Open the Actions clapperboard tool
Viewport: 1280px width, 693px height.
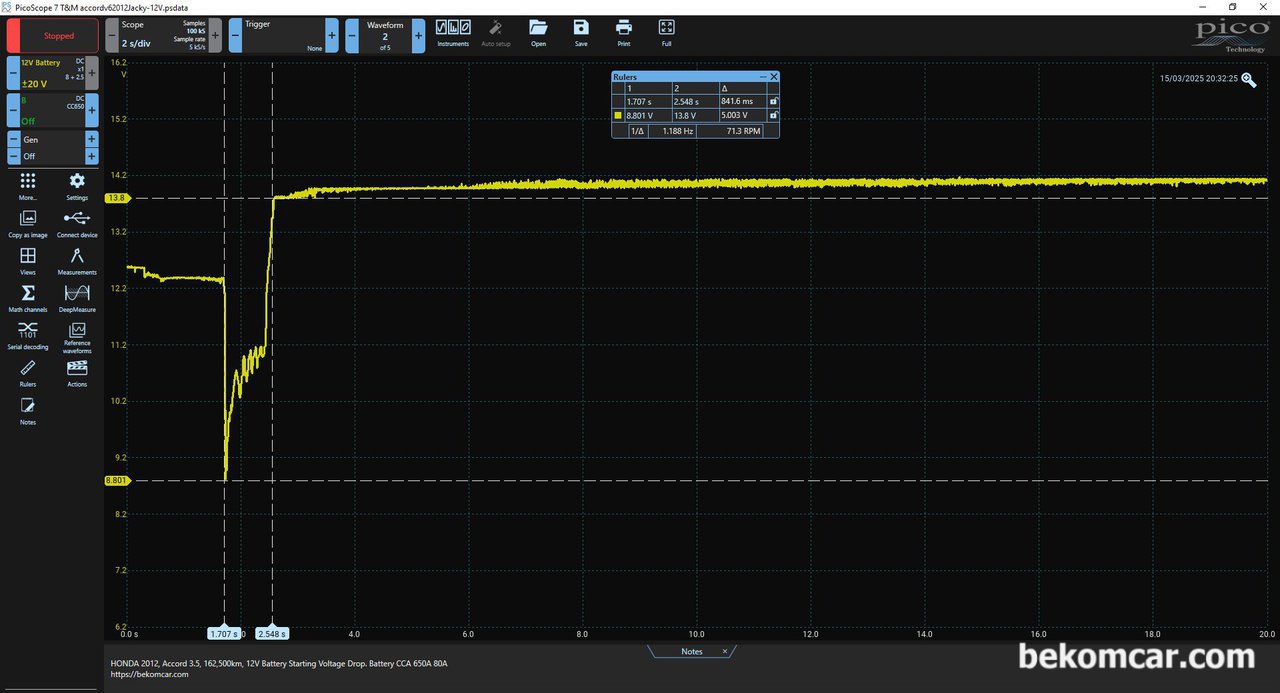(77, 374)
